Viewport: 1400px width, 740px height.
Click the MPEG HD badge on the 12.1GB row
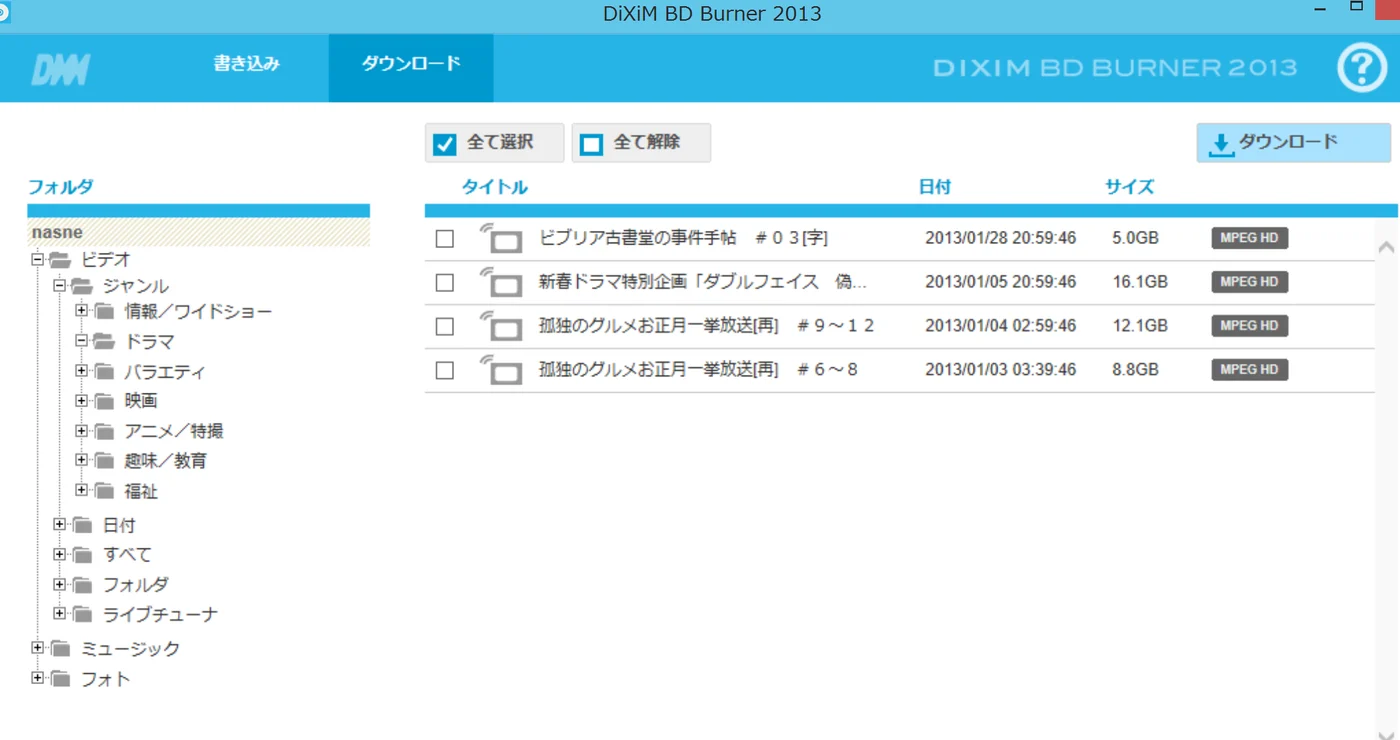1249,326
